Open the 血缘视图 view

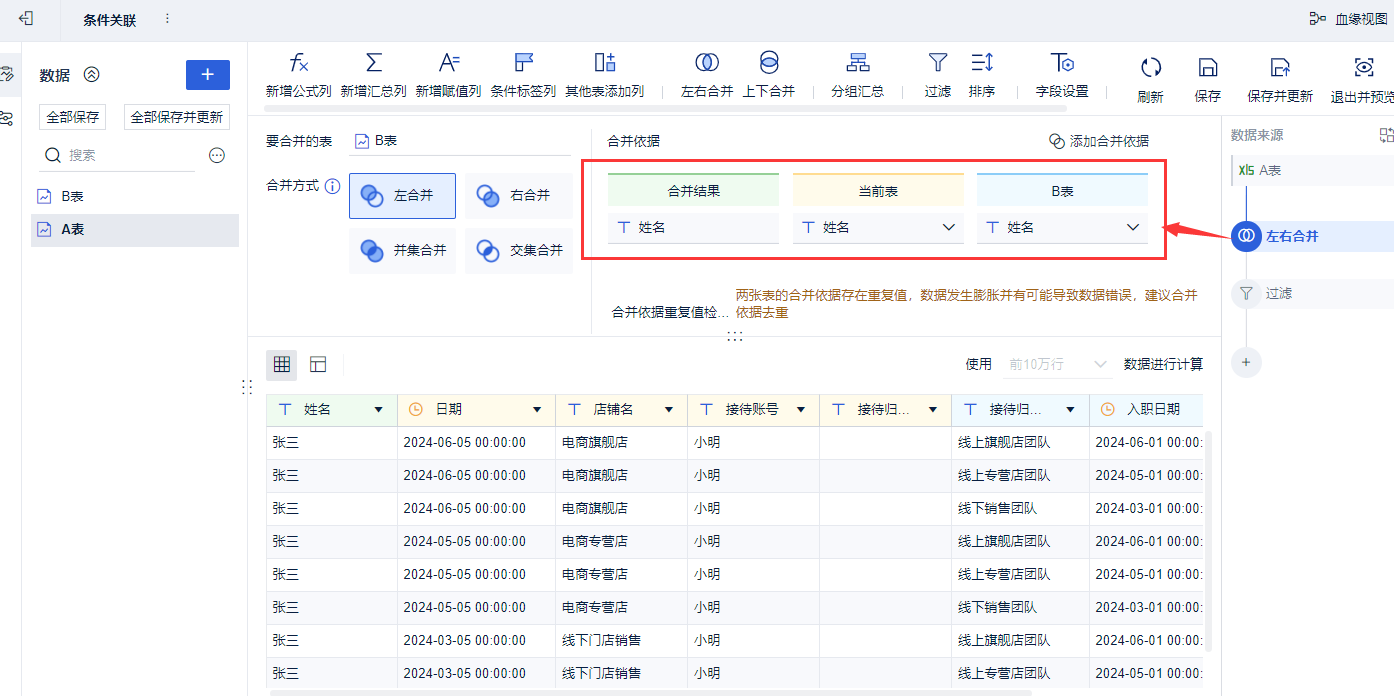tap(1348, 19)
